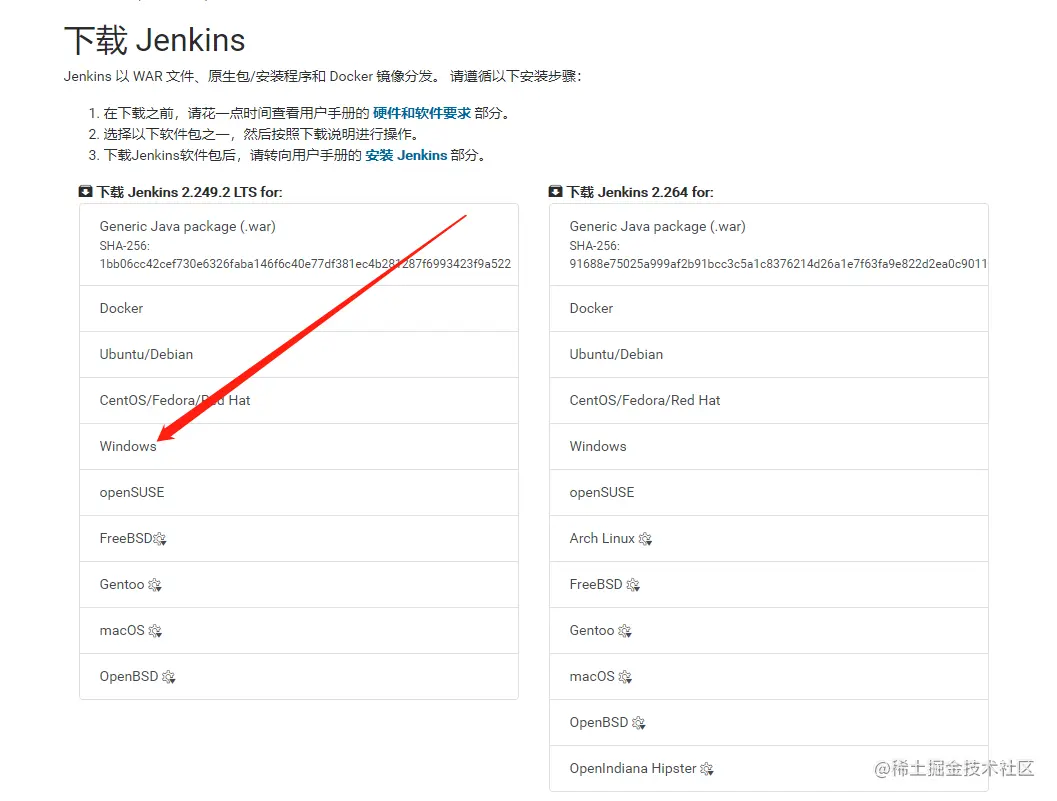Click download icon beside Jenkins 2.249.2 LTS heading
This screenshot has width=1057, height=801.
tap(86, 191)
